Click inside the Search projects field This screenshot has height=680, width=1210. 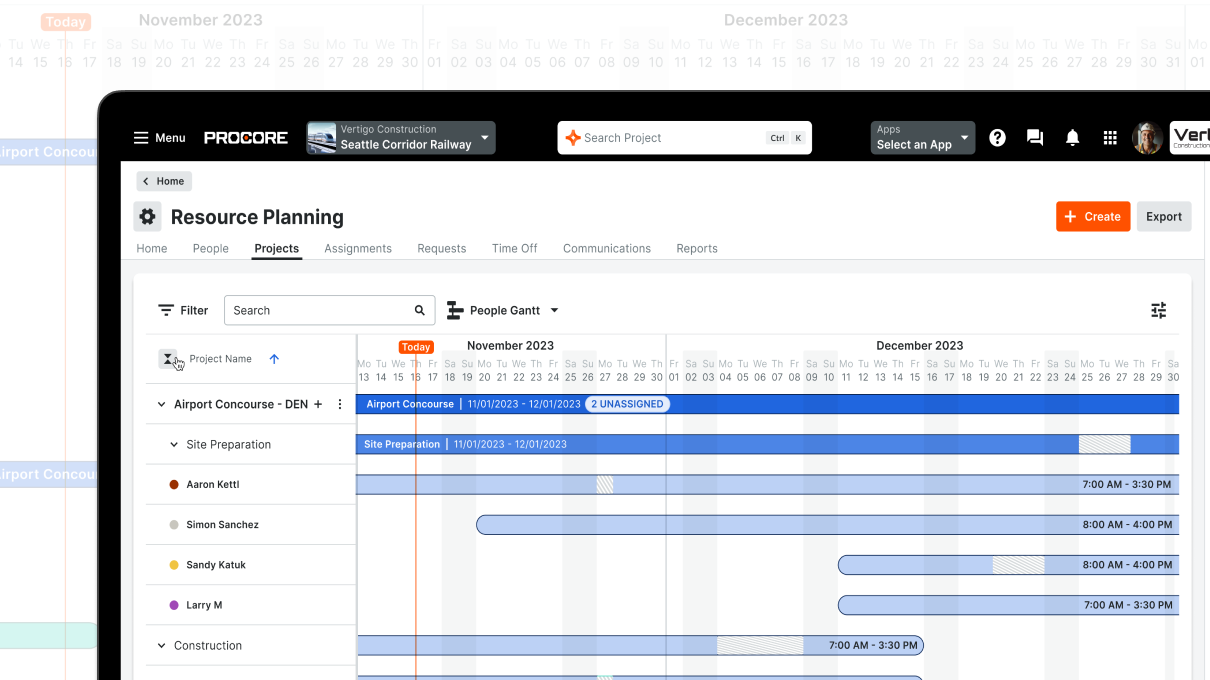click(x=310, y=310)
